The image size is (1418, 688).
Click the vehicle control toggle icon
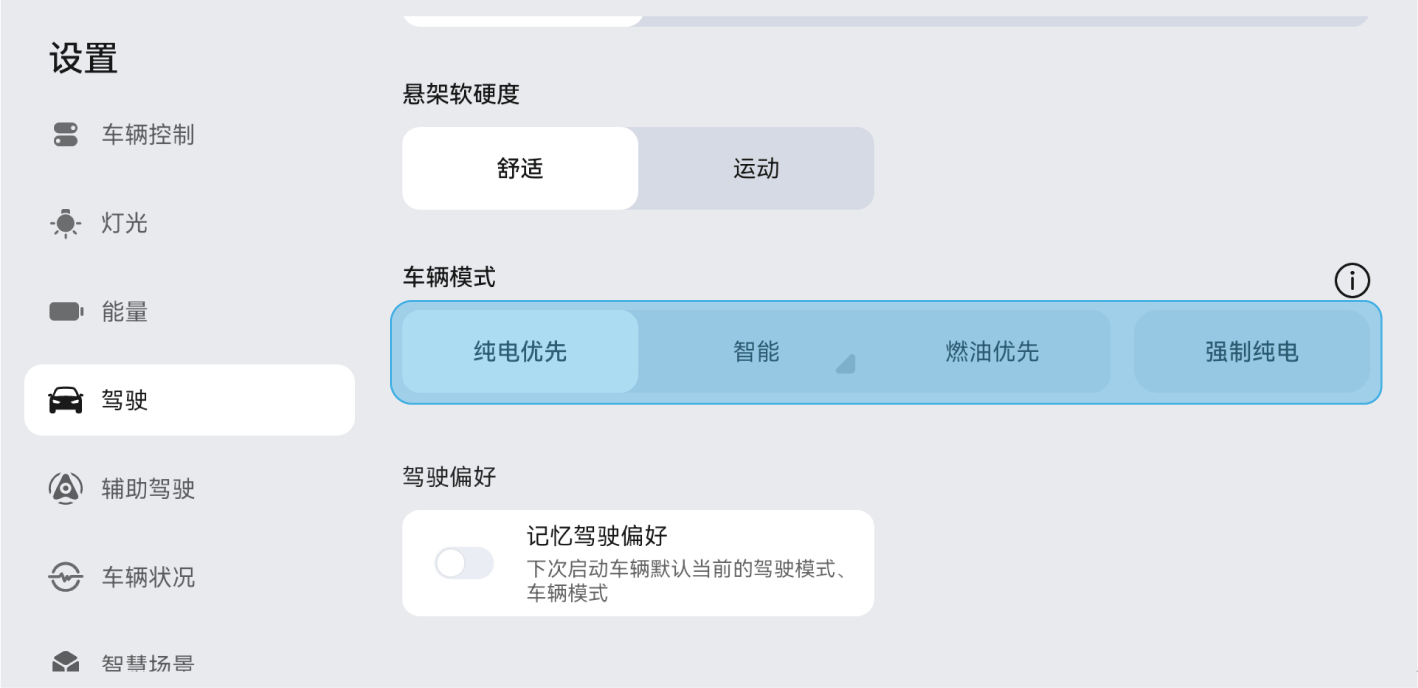(x=65, y=135)
